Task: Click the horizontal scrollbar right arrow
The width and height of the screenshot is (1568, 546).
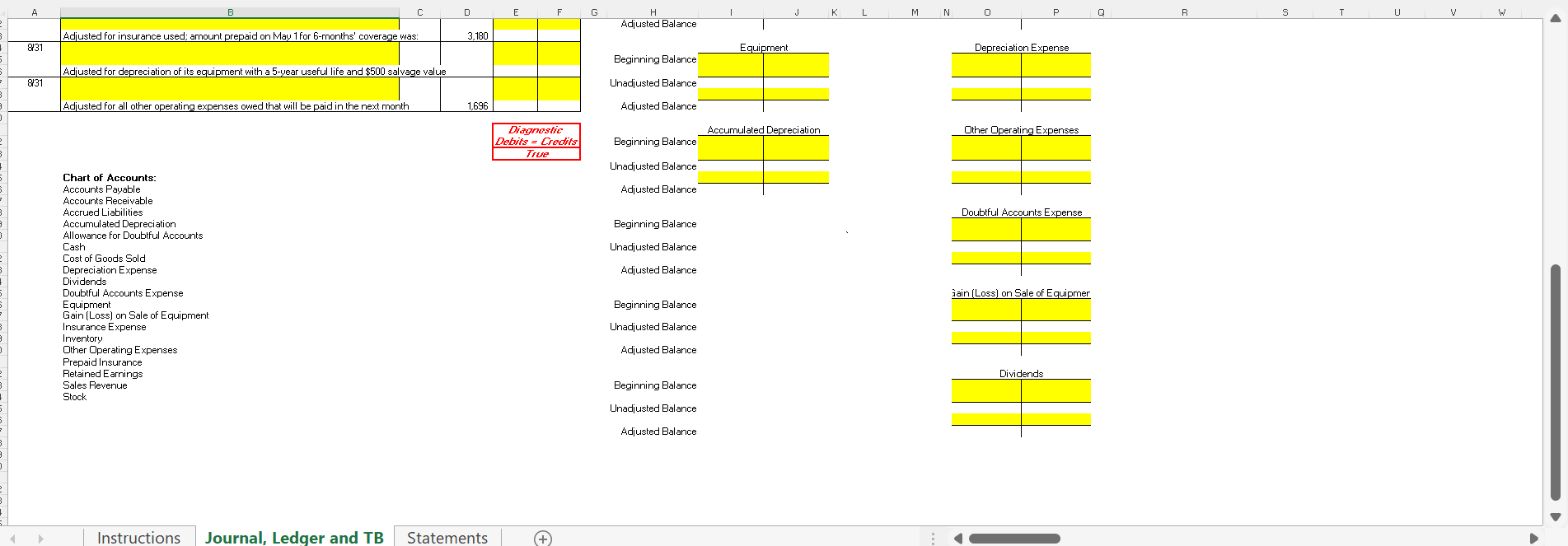Action: (1533, 539)
